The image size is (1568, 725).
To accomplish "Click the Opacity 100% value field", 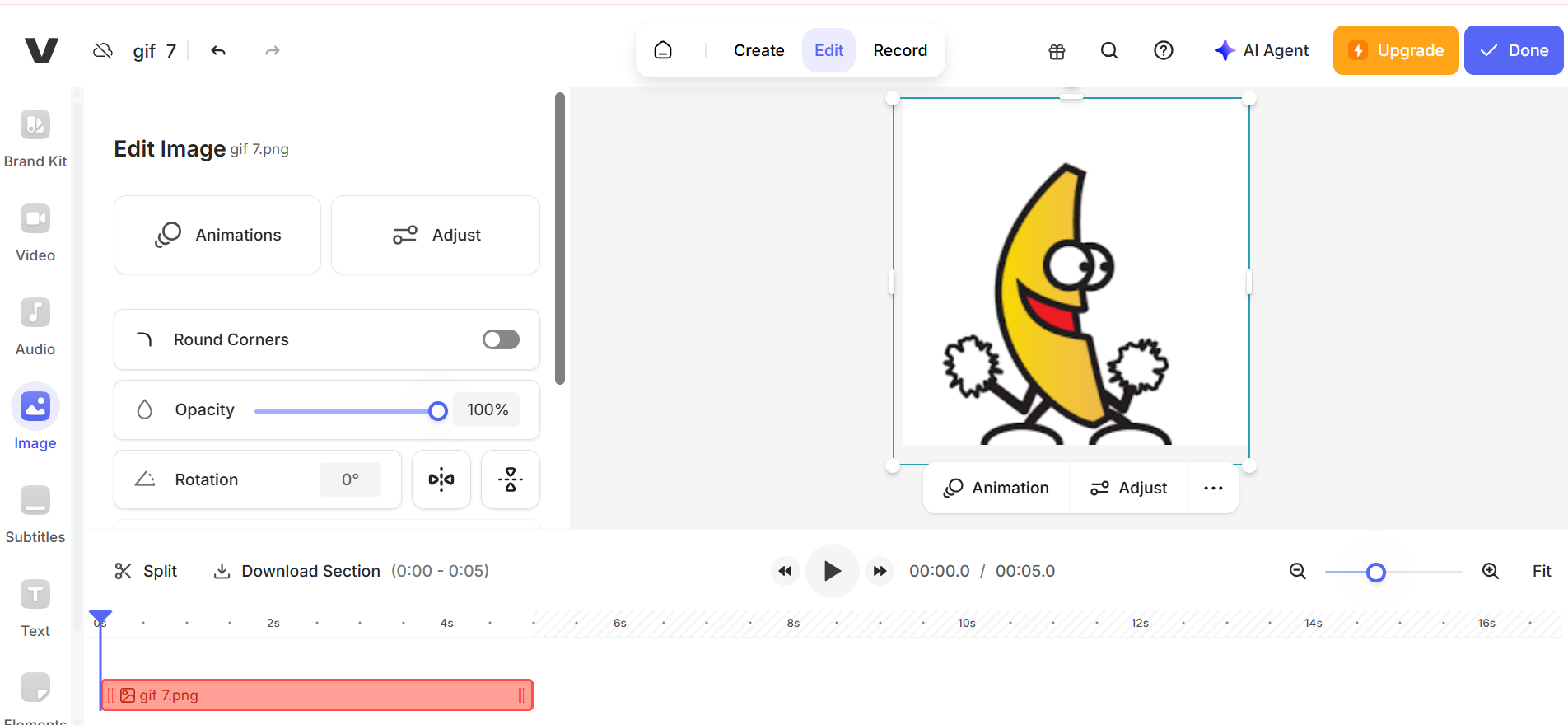I will [487, 409].
